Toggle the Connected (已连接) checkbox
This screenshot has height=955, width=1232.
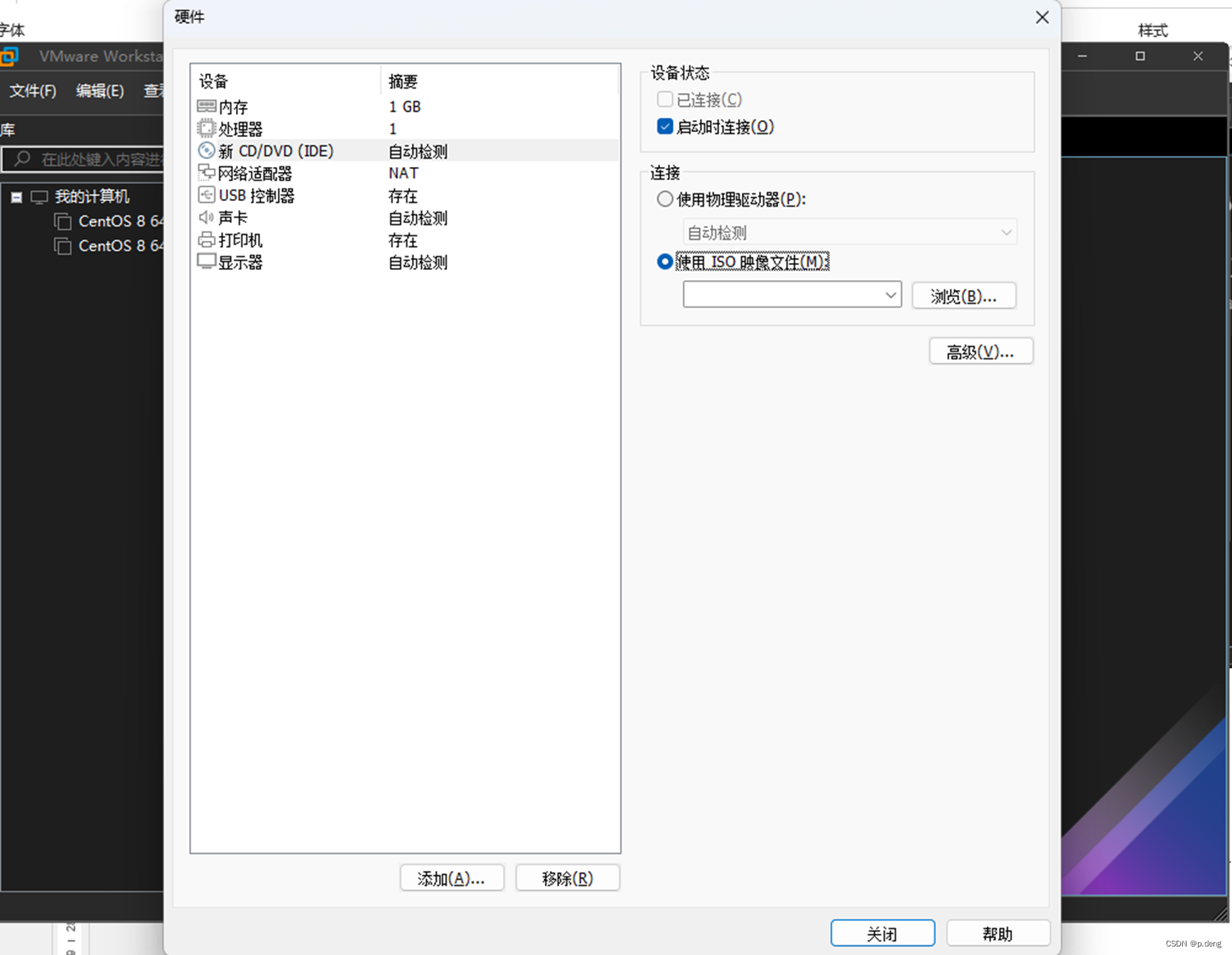coord(665,99)
